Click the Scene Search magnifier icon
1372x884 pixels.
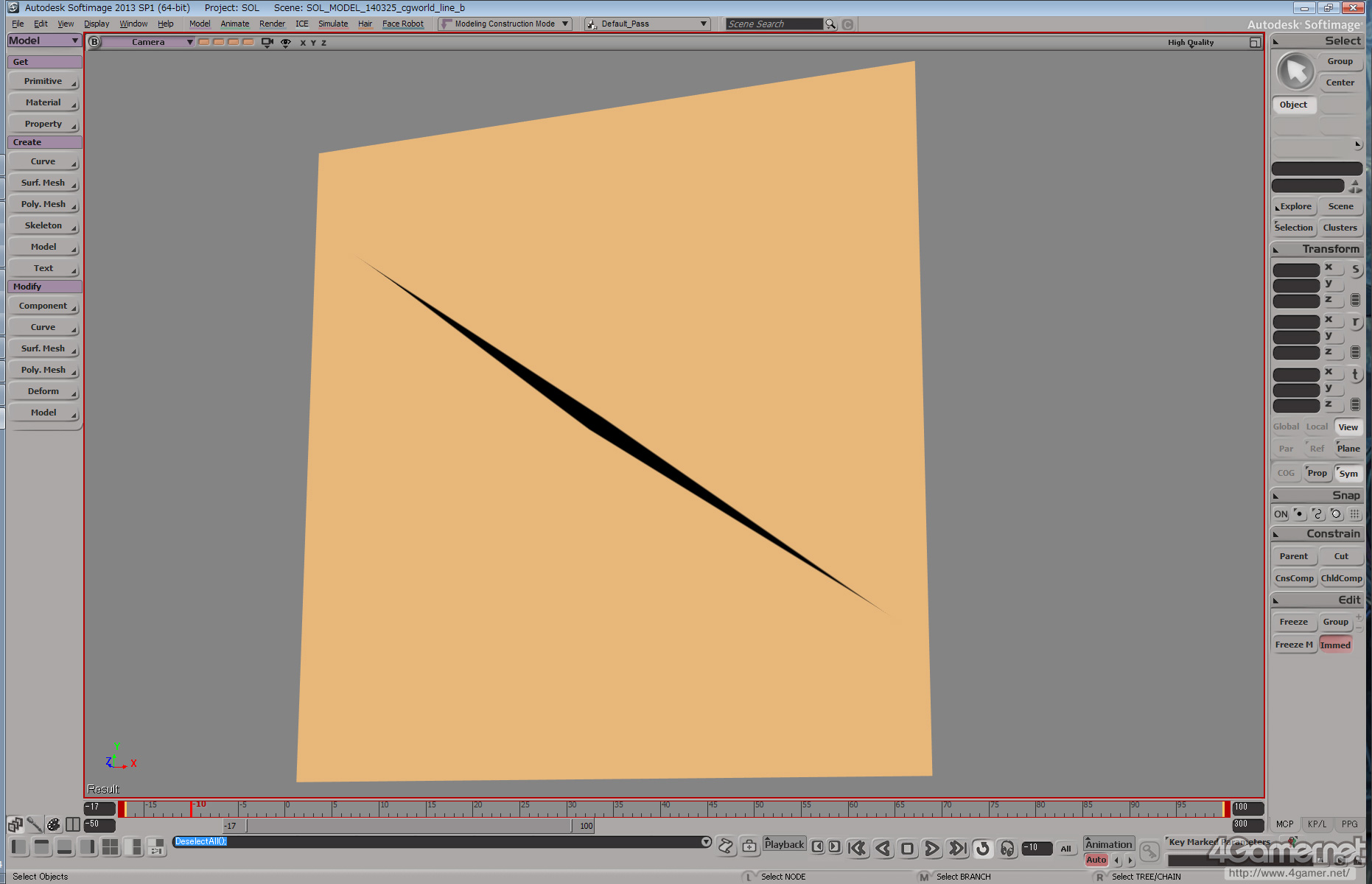(x=831, y=24)
